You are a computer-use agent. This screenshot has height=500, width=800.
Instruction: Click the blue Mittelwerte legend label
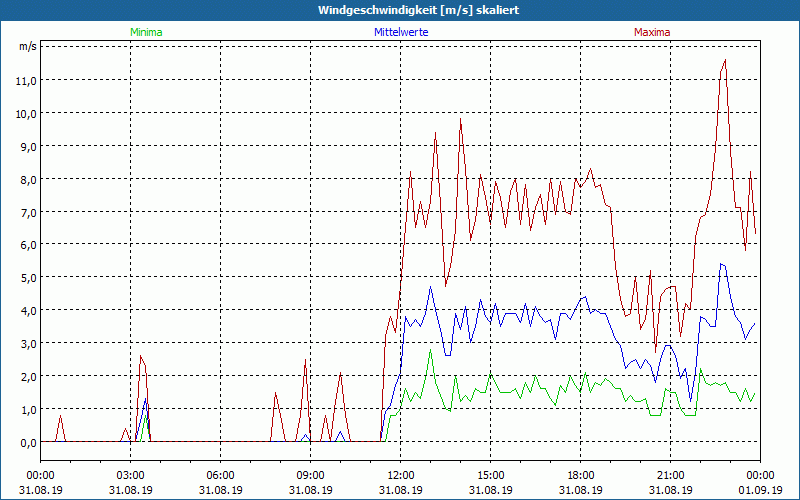(401, 32)
